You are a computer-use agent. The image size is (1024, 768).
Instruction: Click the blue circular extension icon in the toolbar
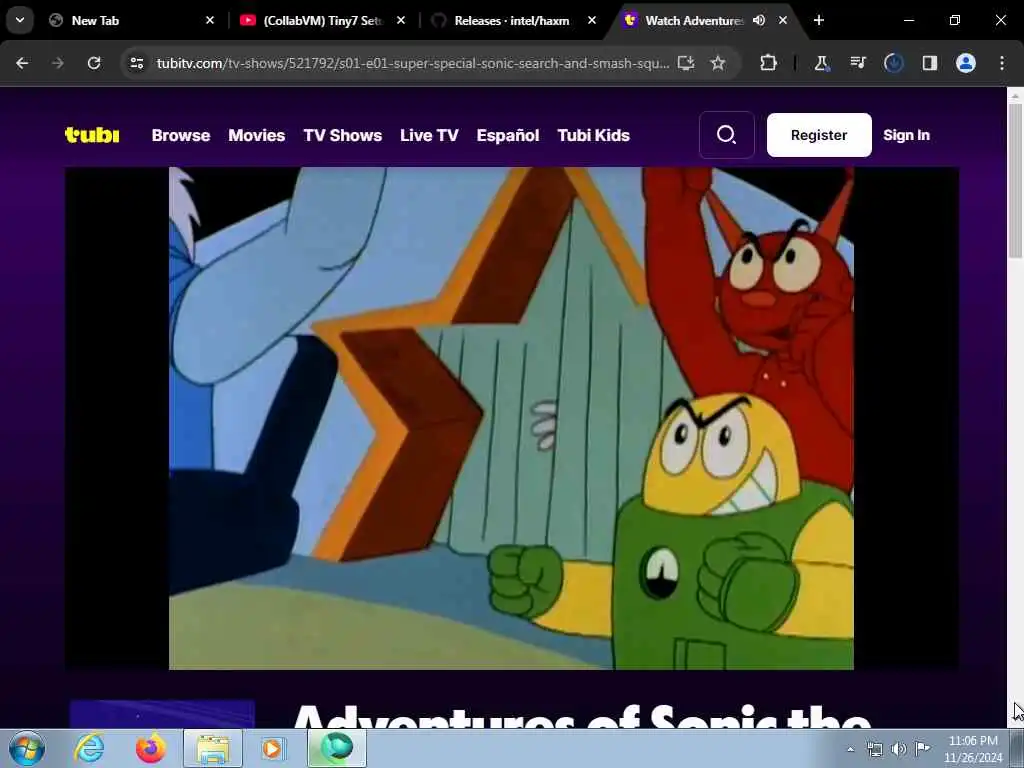coord(893,63)
